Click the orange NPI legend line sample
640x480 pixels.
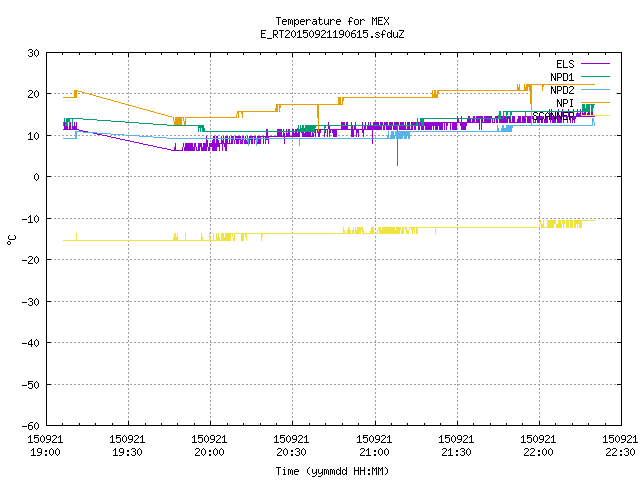(595, 102)
